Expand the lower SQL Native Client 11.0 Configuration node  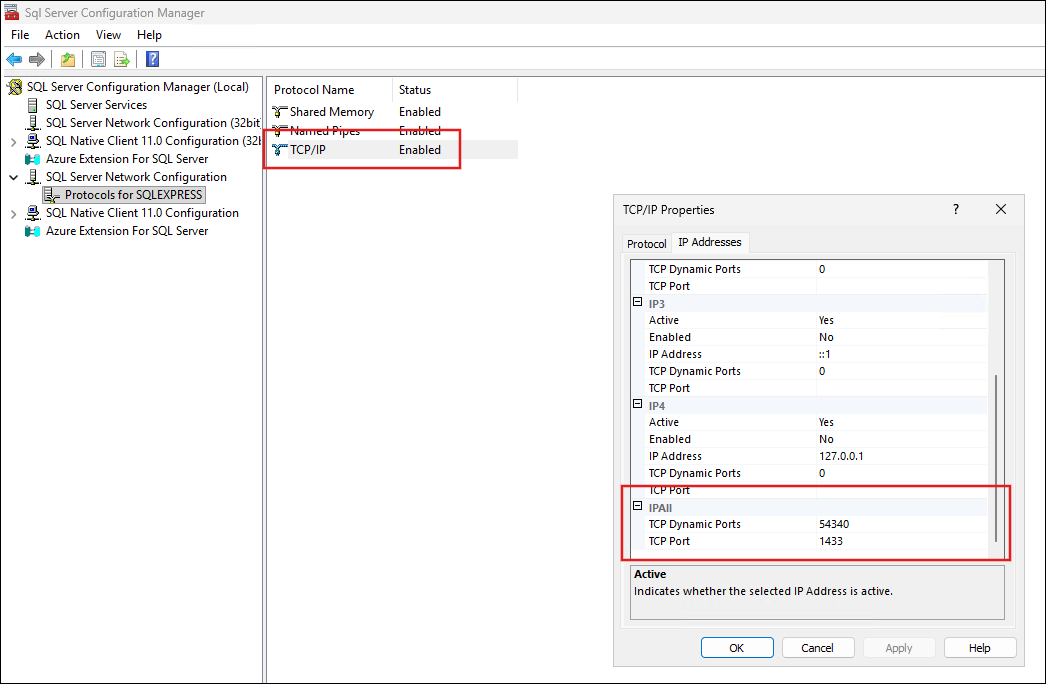13,214
